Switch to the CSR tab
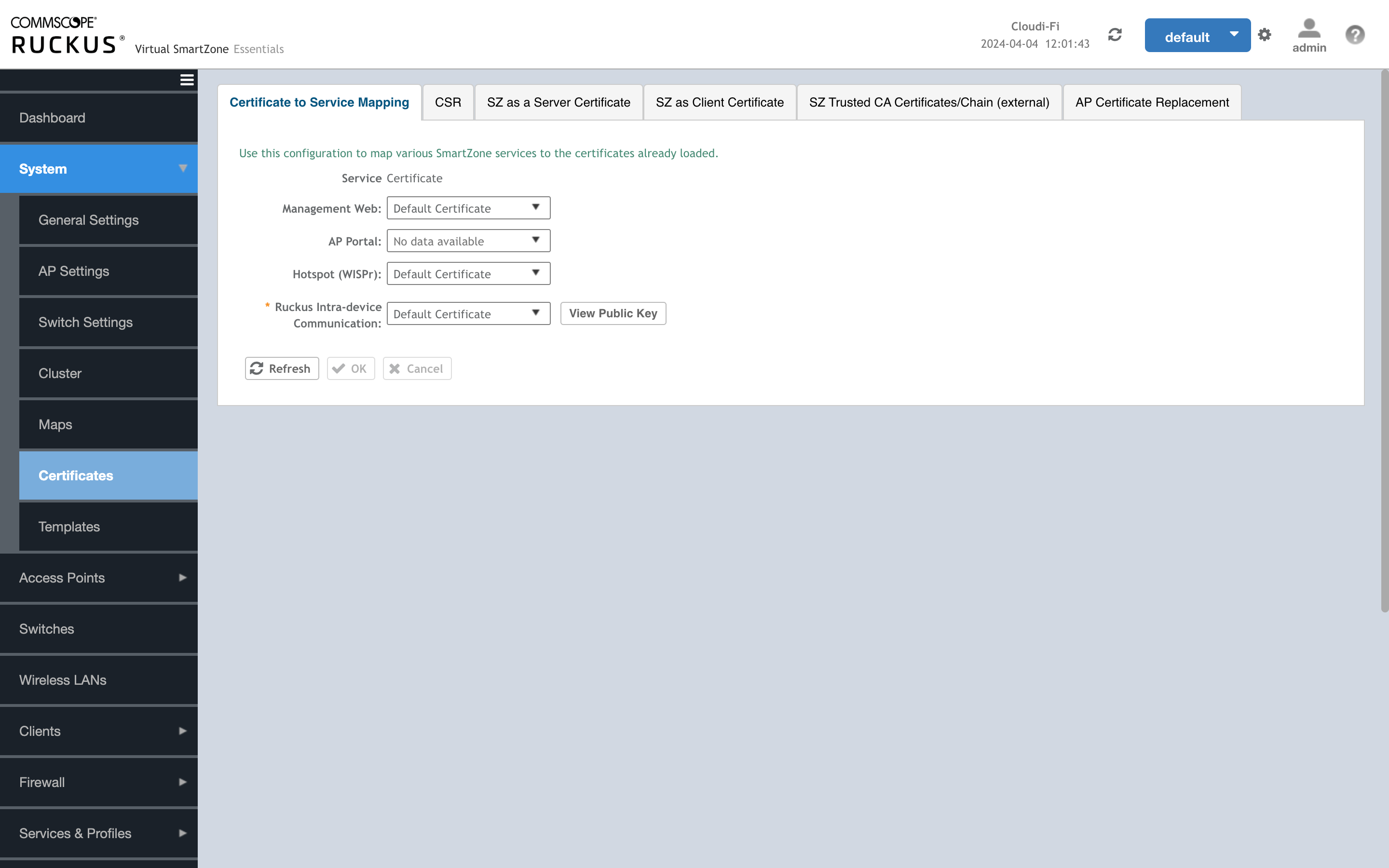The height and width of the screenshot is (868, 1389). [x=448, y=102]
